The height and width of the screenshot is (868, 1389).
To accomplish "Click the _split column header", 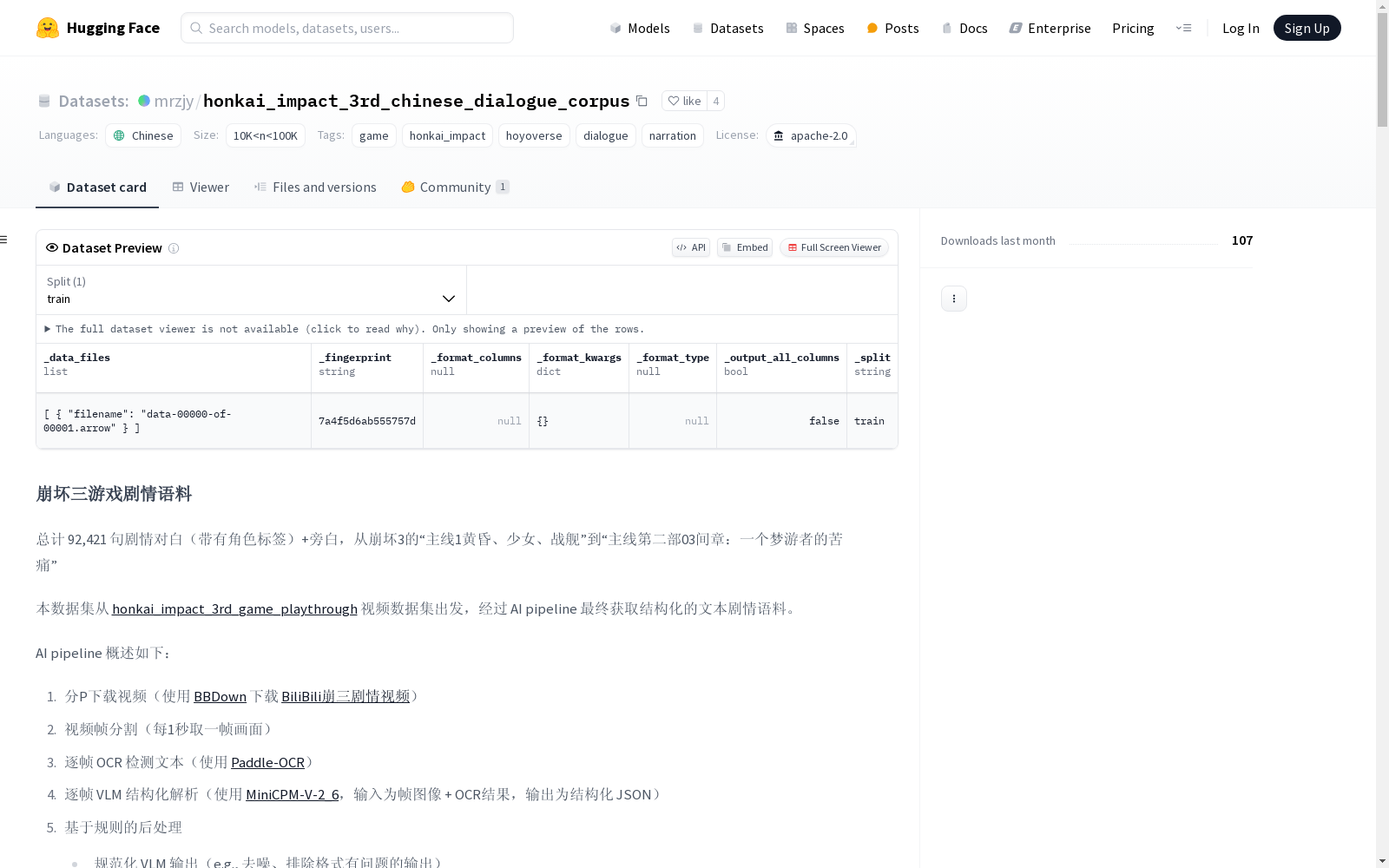I will point(872,368).
